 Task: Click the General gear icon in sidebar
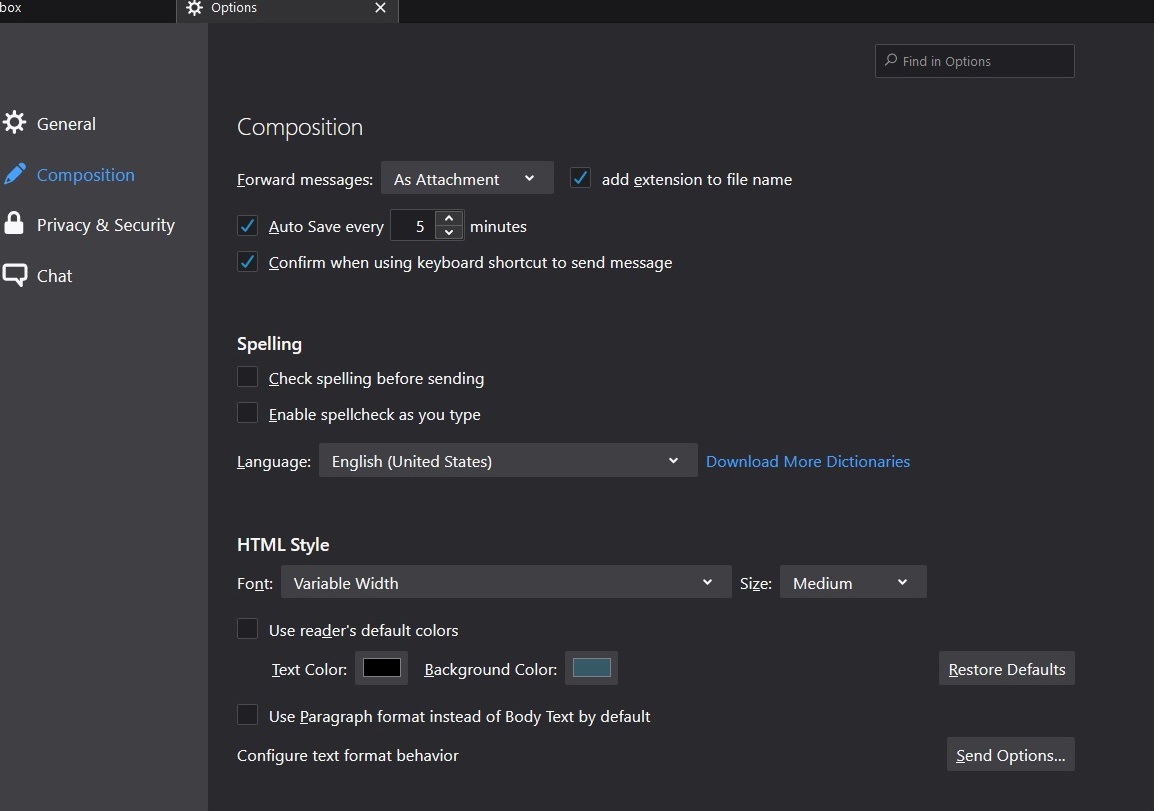(15, 123)
